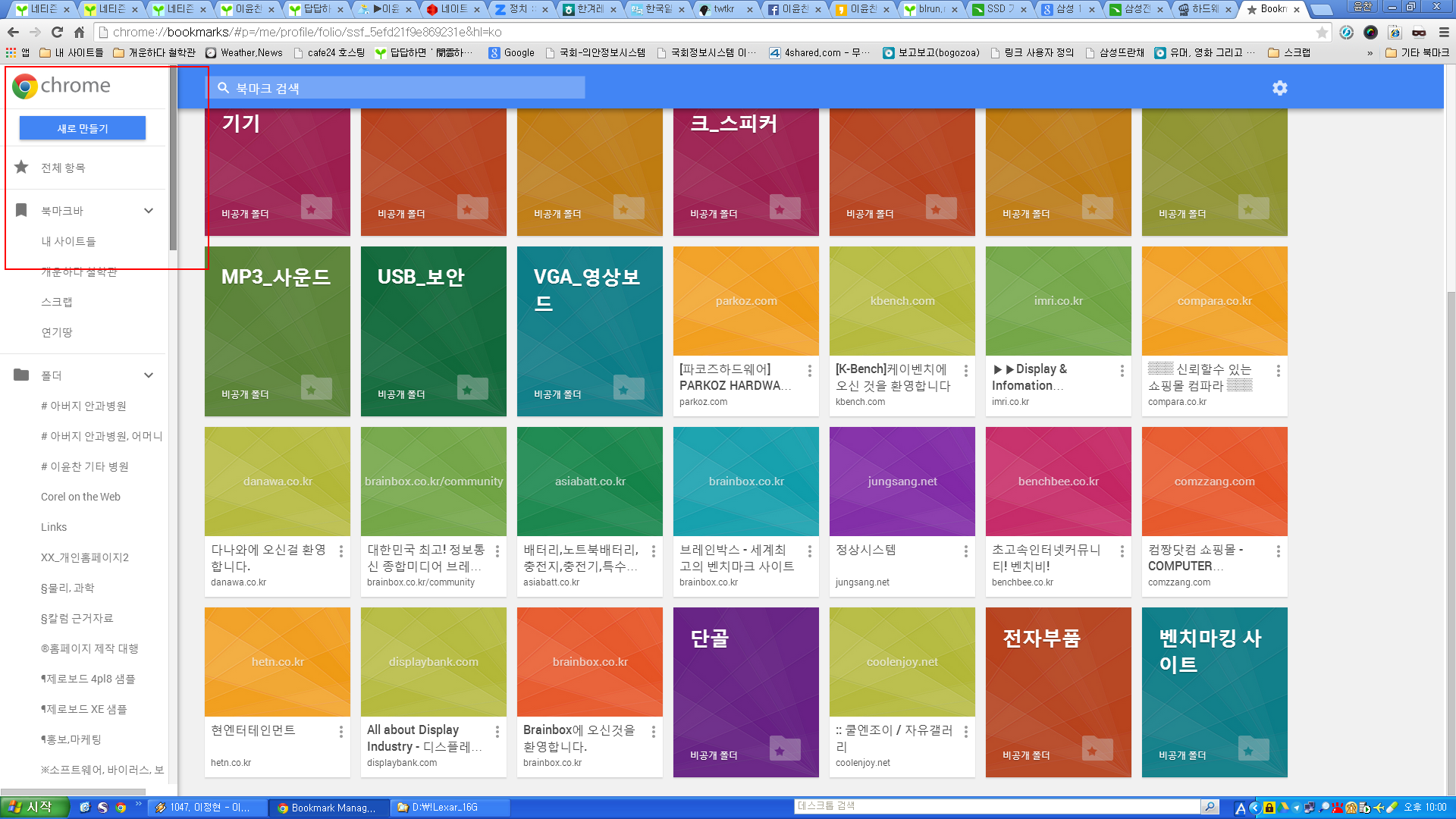Switch to the twtkr browser tab
This screenshot has width=1456, height=819.
click(x=725, y=9)
